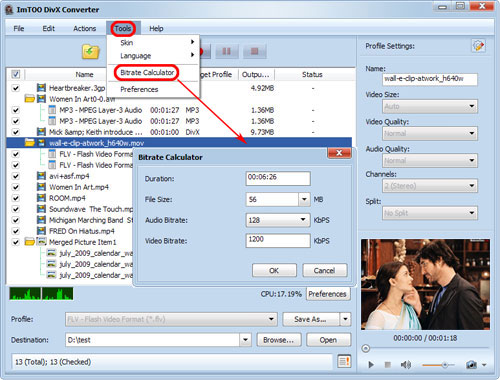Click the Women In Art0-0 folder icon
Screen dimensions: 500x380
(30, 99)
